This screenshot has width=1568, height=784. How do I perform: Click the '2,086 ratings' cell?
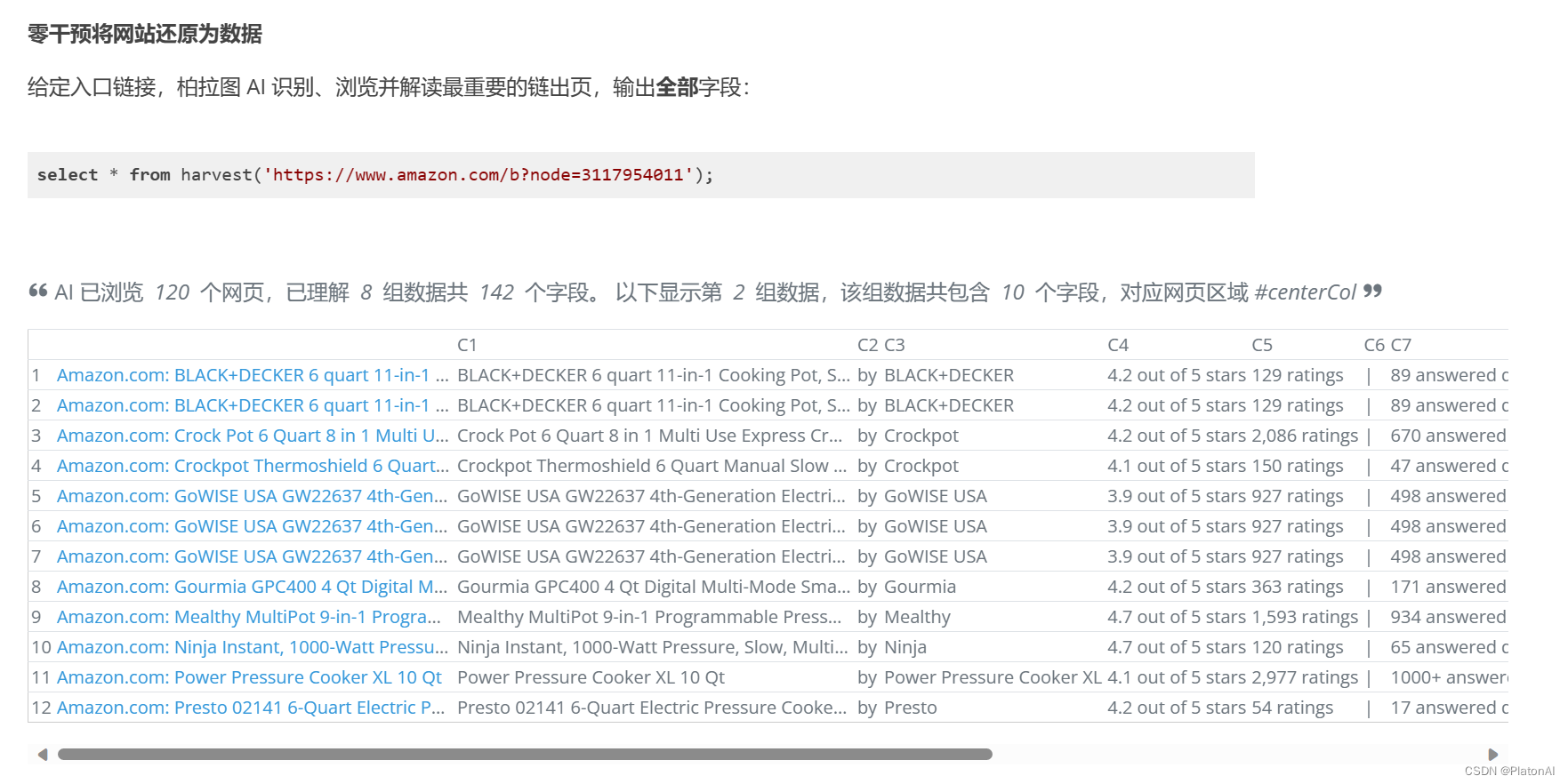1305,436
